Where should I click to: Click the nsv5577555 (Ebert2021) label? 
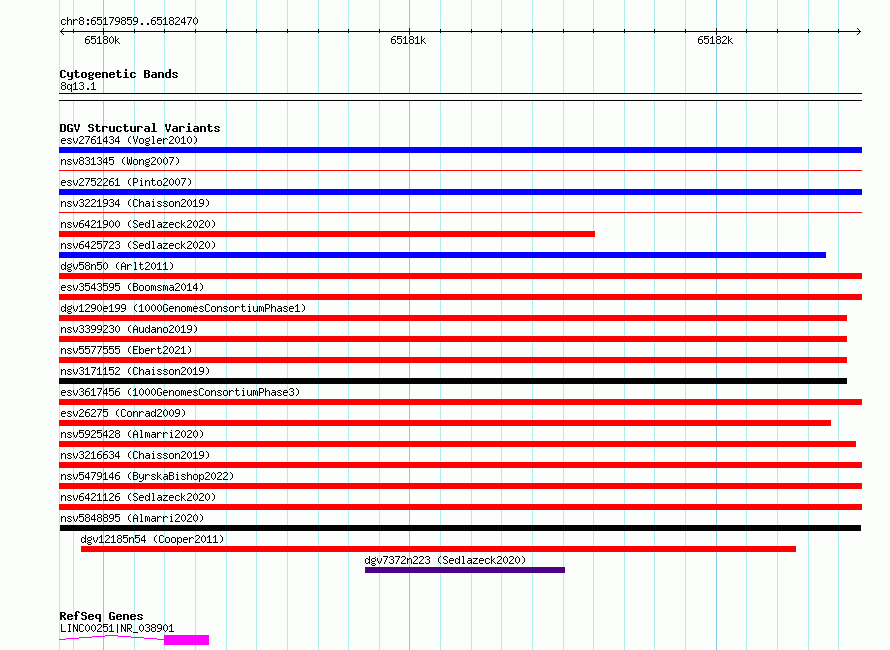coord(126,350)
